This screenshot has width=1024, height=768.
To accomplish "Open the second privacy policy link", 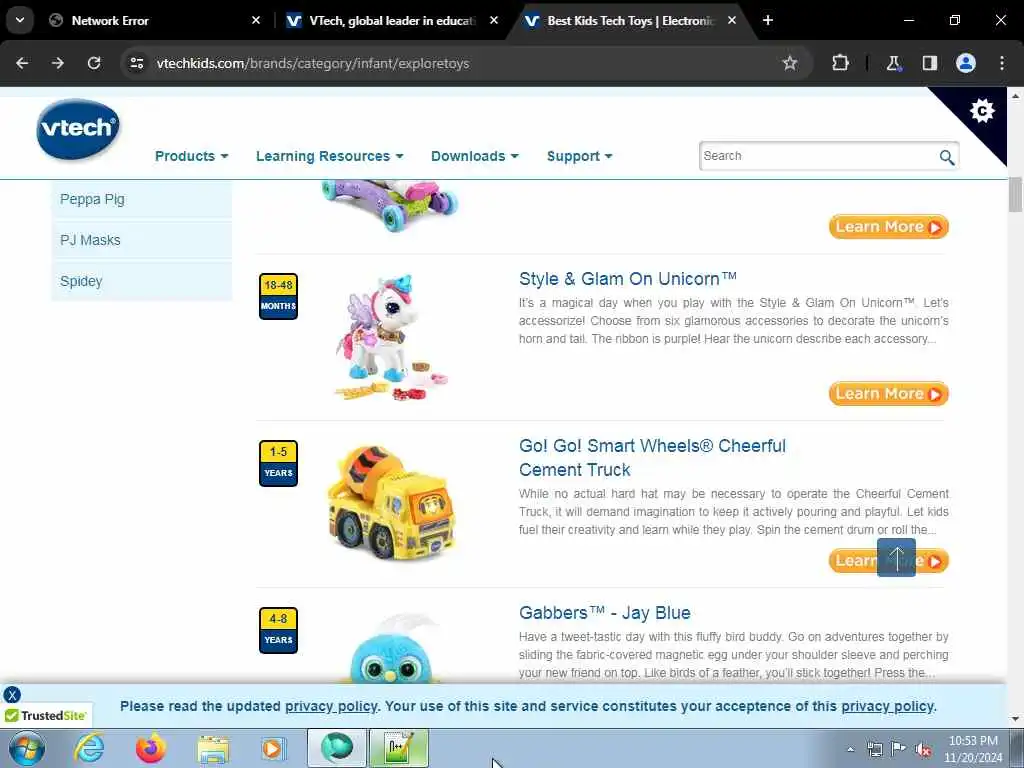I will coord(887,707).
